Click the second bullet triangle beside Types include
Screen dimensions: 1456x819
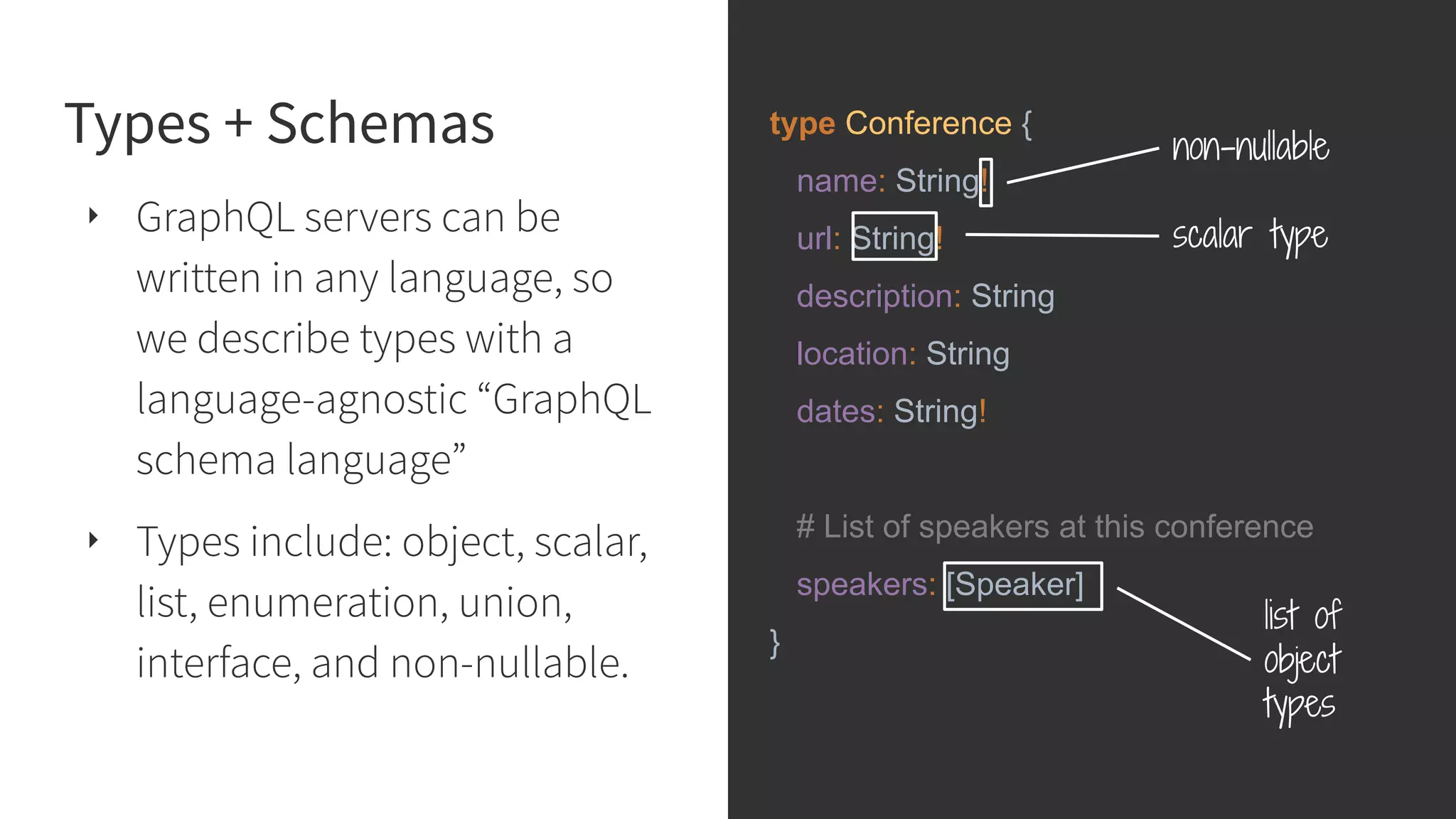93,540
